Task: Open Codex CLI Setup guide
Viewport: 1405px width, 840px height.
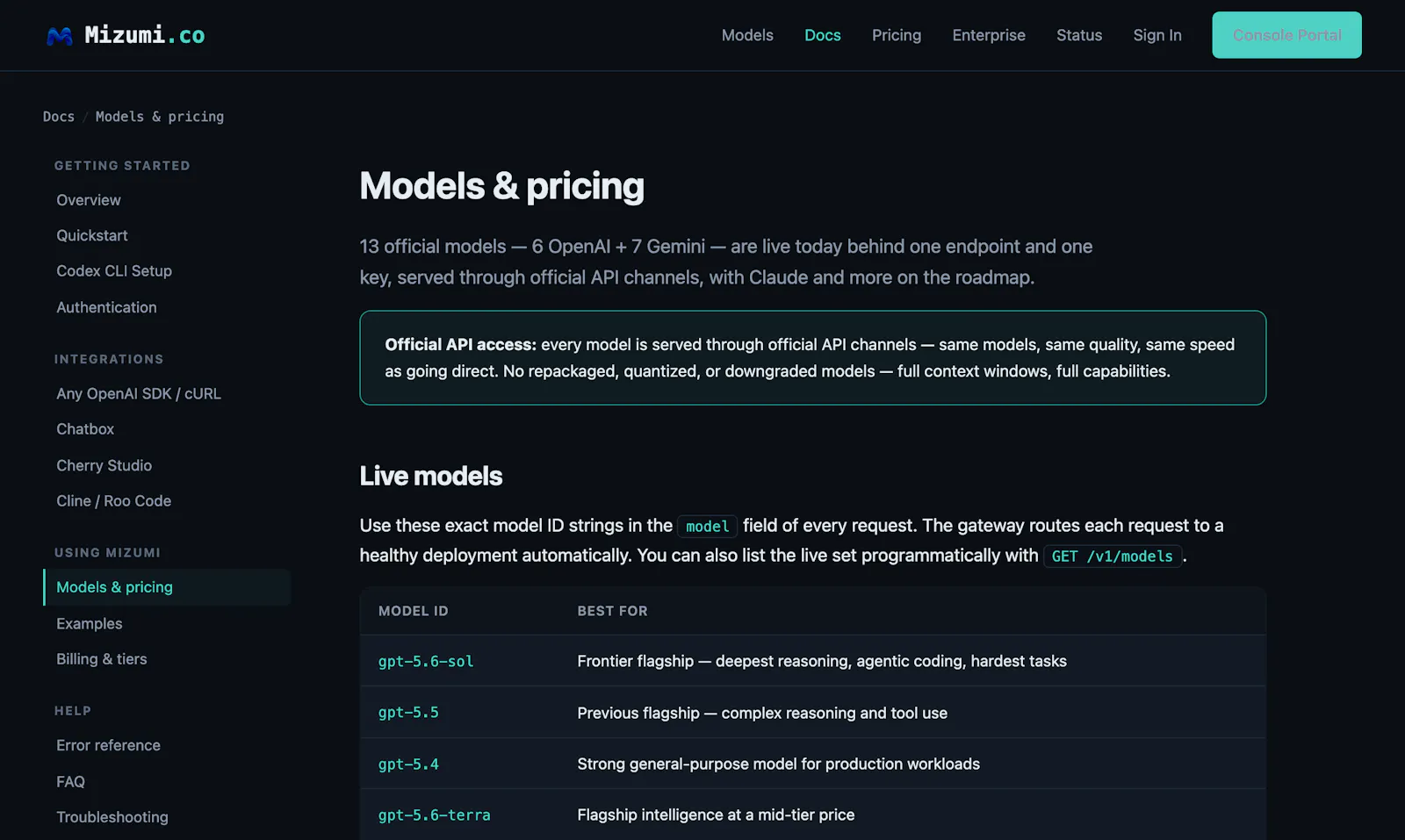Action: [114, 271]
